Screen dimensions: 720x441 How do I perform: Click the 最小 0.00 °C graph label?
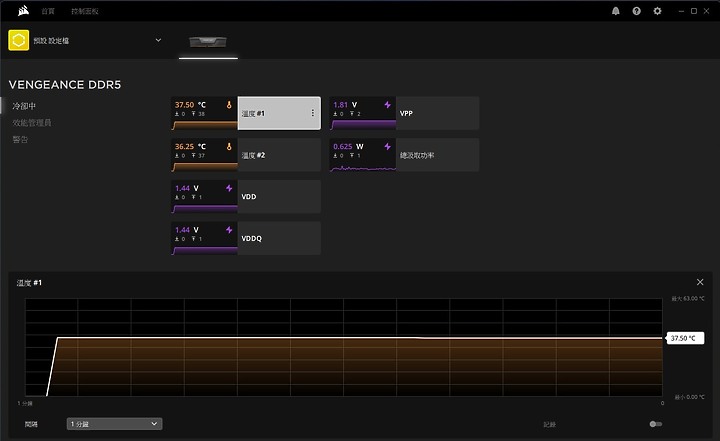pos(689,397)
